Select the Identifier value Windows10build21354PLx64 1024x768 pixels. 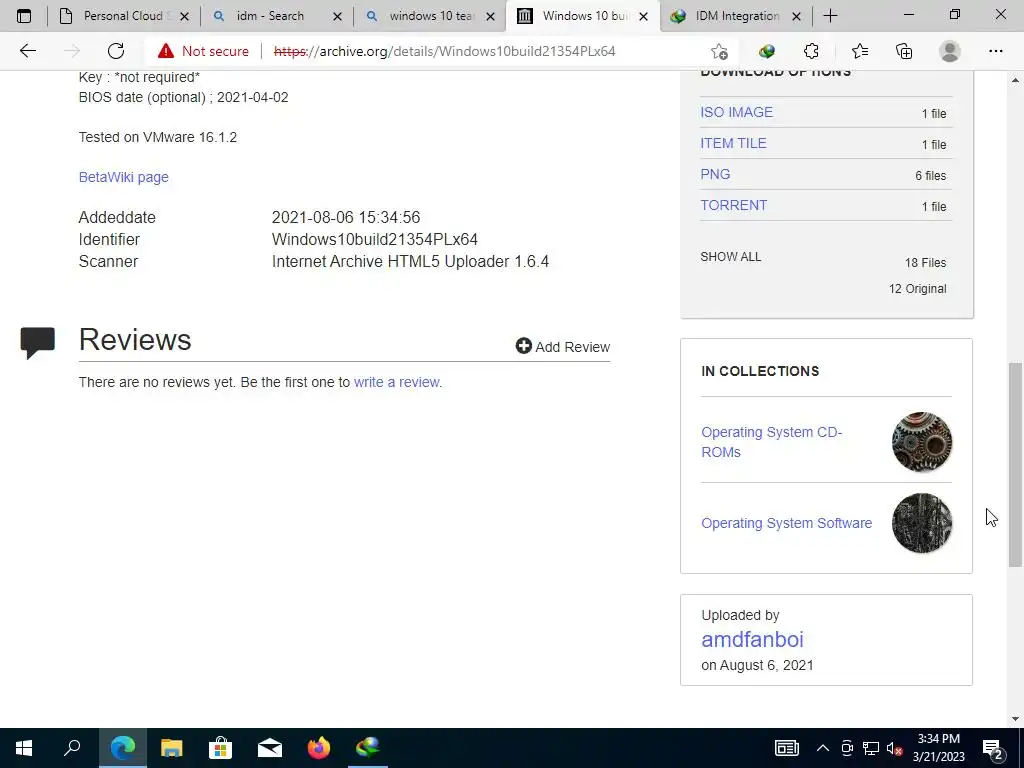(x=375, y=240)
